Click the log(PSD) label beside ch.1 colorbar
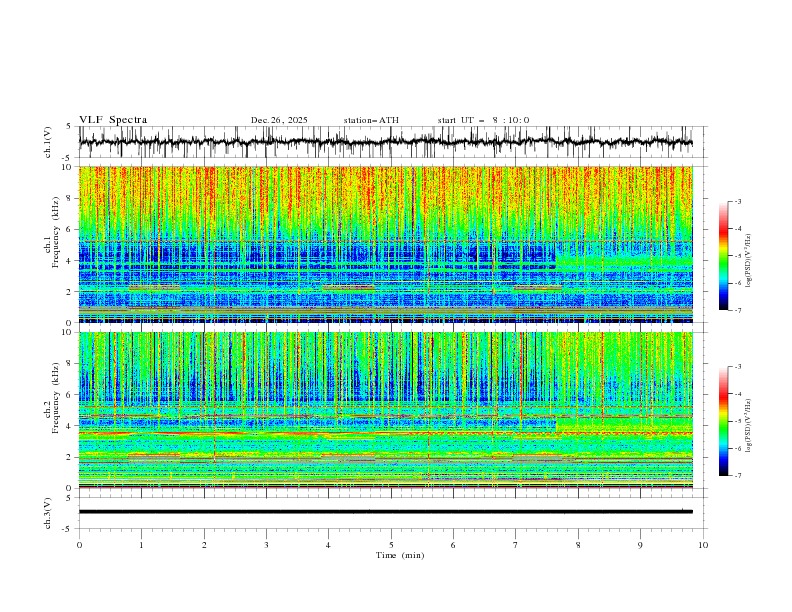Screen dimensions: 792x612 click(748, 261)
